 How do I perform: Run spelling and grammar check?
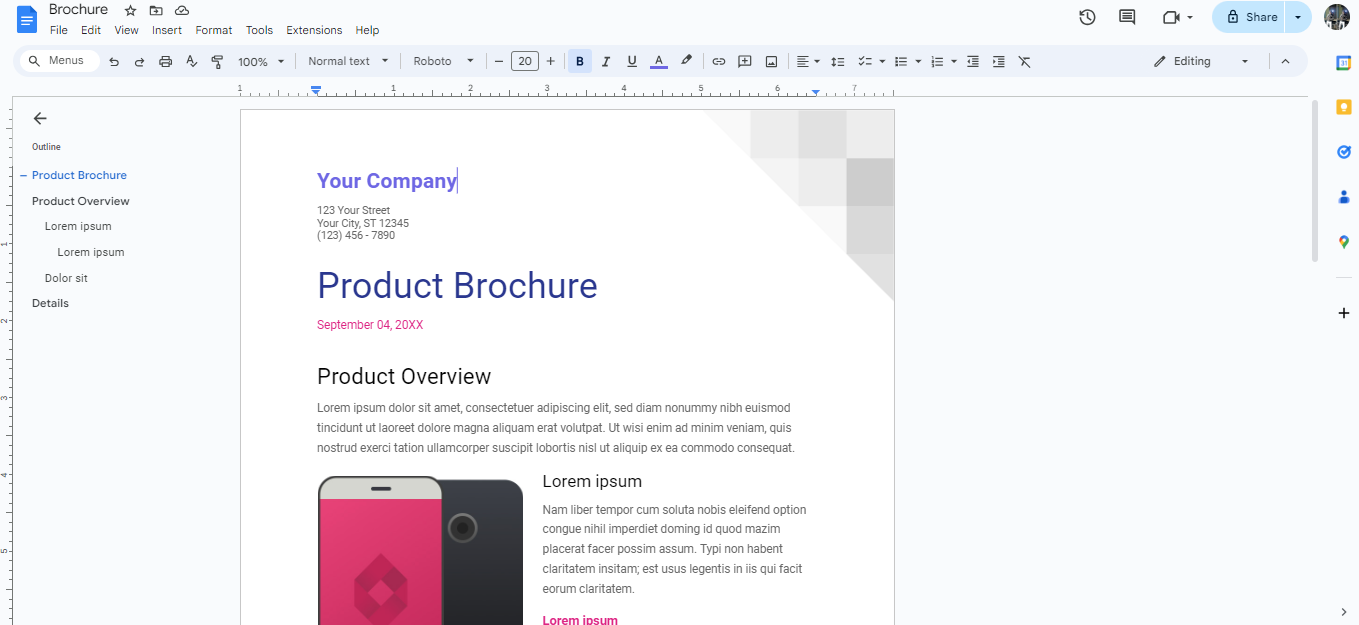click(192, 61)
